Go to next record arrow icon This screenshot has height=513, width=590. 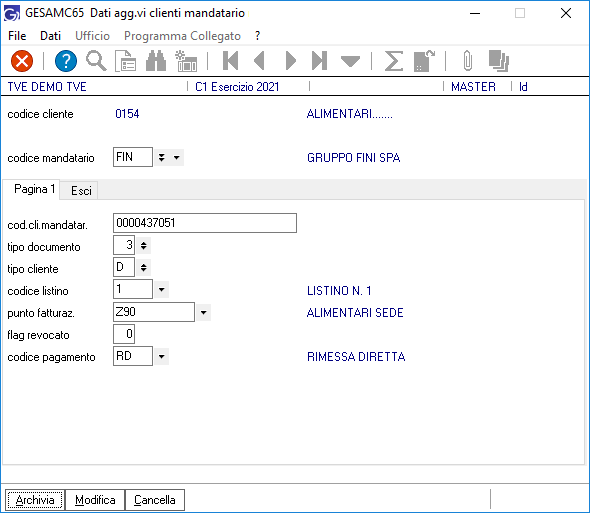click(290, 61)
